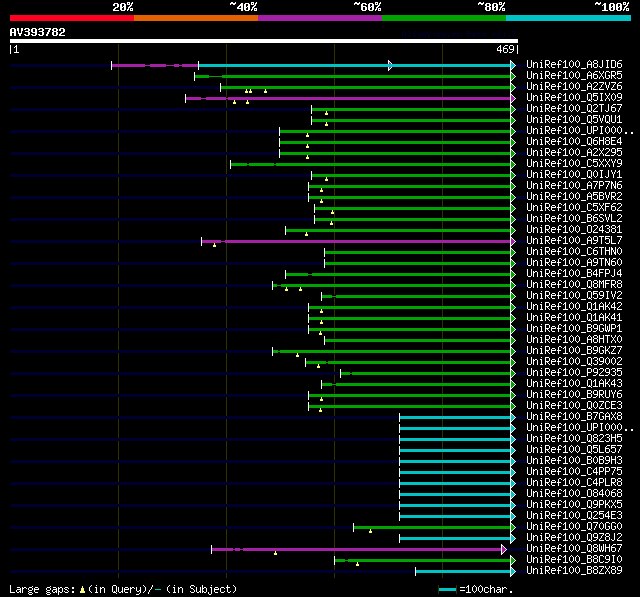Select the UniRef100_A8HTX0 label
Viewport: 640px width, 597px height.
(574, 340)
